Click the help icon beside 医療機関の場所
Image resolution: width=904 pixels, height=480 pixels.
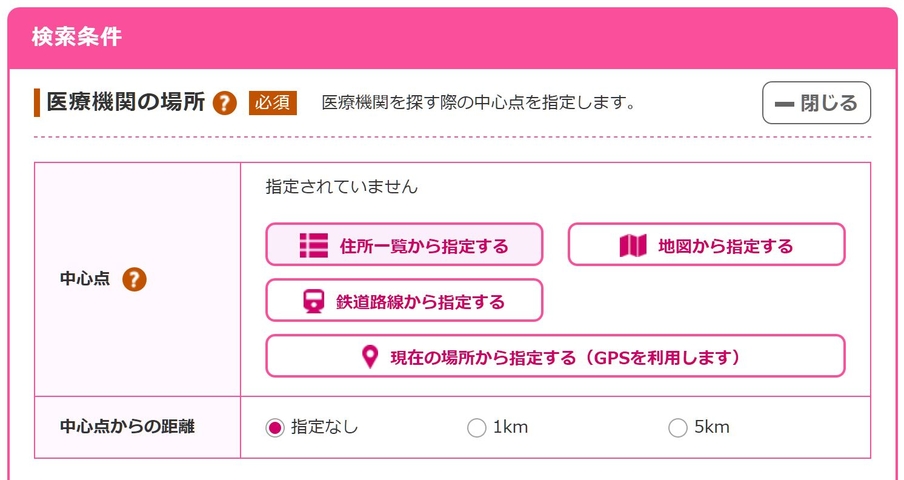click(225, 103)
